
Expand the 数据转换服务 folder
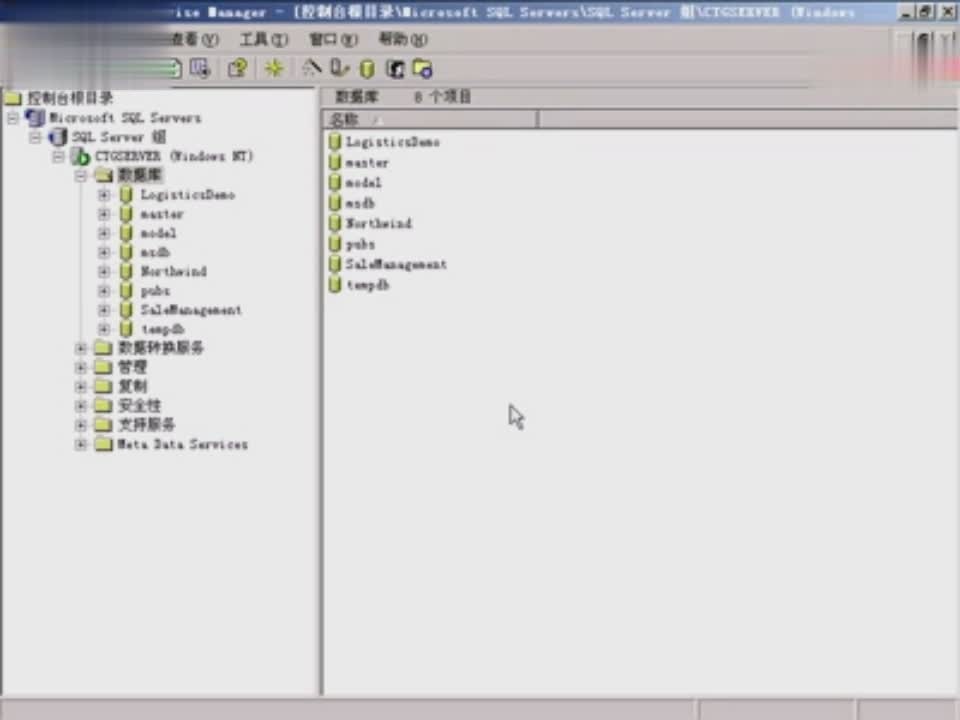coord(81,348)
